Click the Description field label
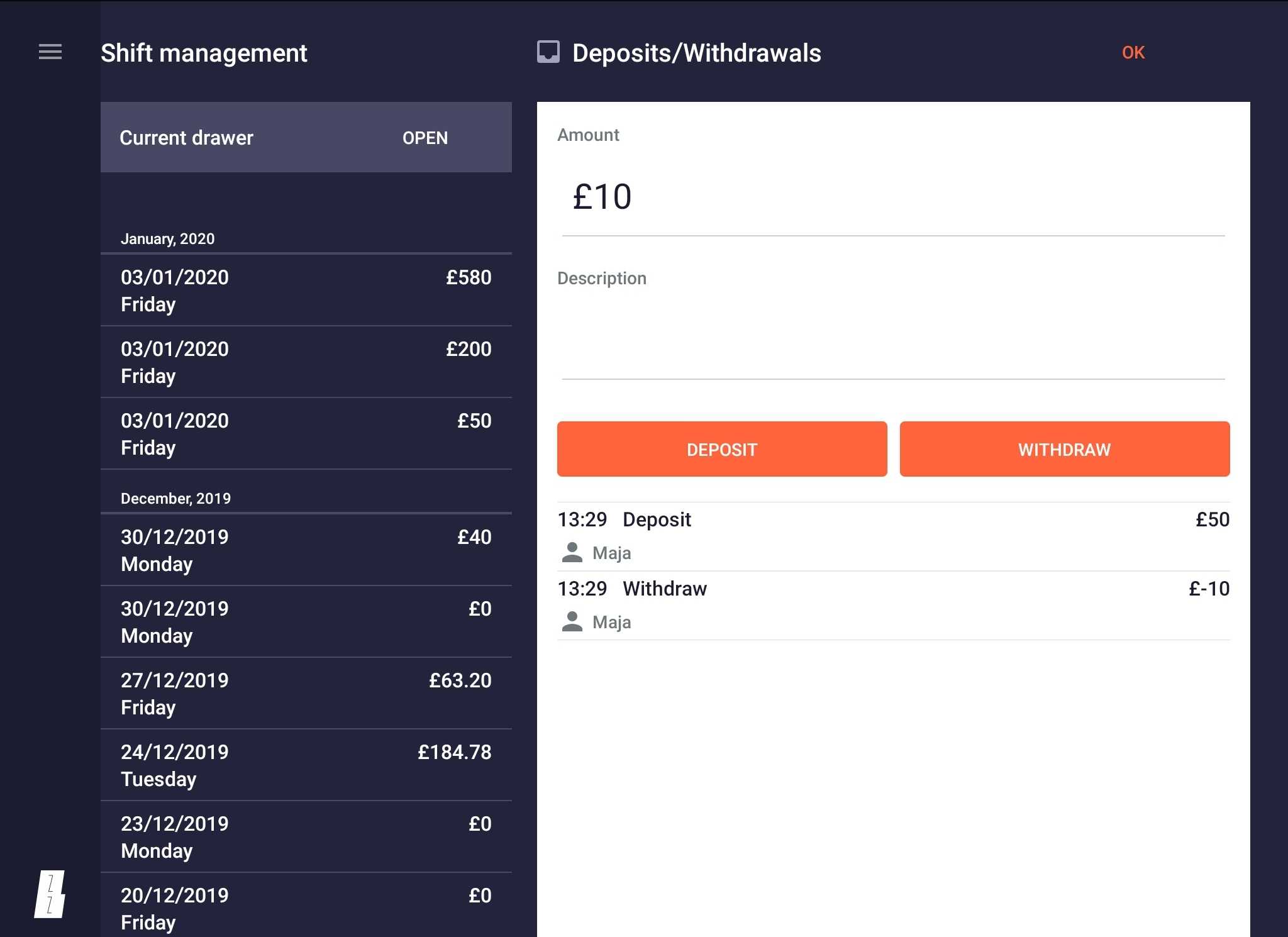The height and width of the screenshot is (937, 1288). [x=602, y=279]
